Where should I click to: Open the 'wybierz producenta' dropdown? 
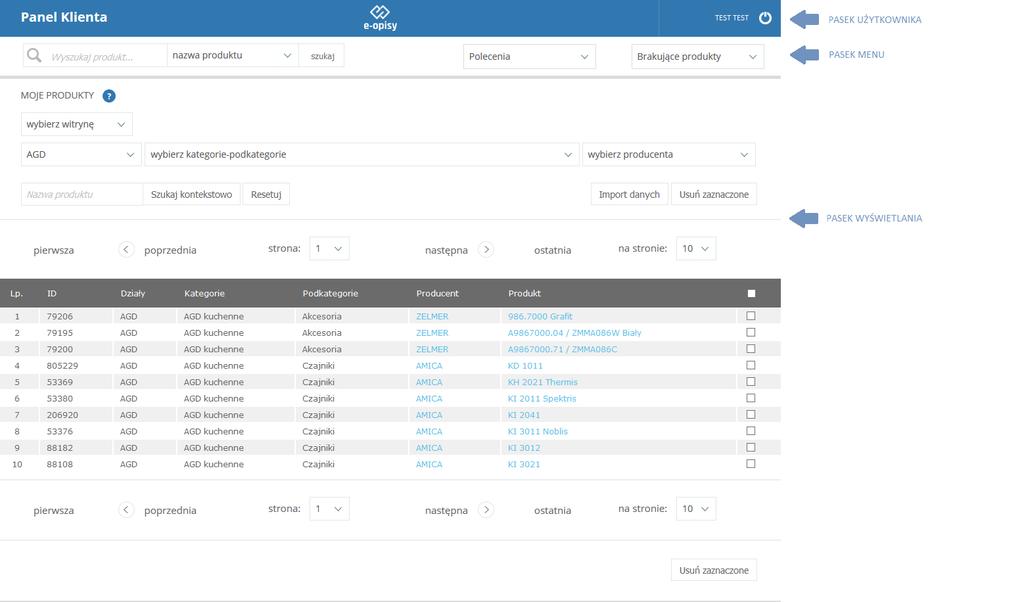[x=669, y=155]
